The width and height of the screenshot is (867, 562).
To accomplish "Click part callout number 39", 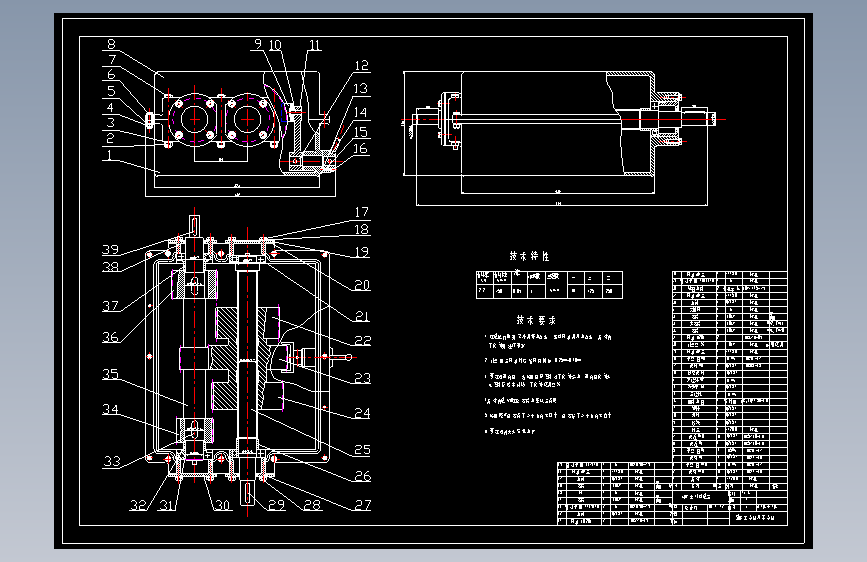I will (111, 249).
